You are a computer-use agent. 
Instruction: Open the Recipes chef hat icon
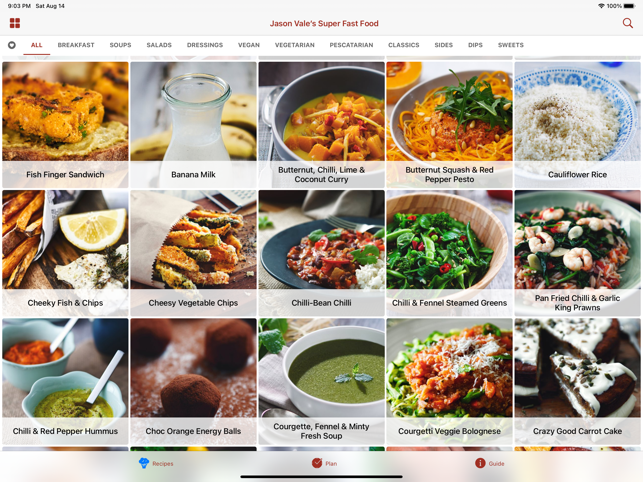pos(144,463)
